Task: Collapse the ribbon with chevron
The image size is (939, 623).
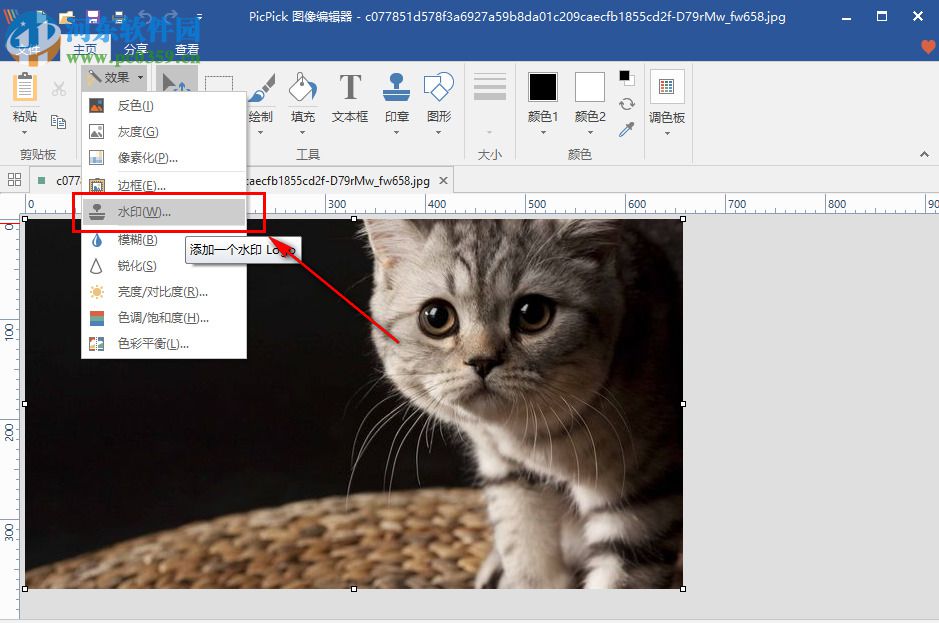Action: coord(925,155)
